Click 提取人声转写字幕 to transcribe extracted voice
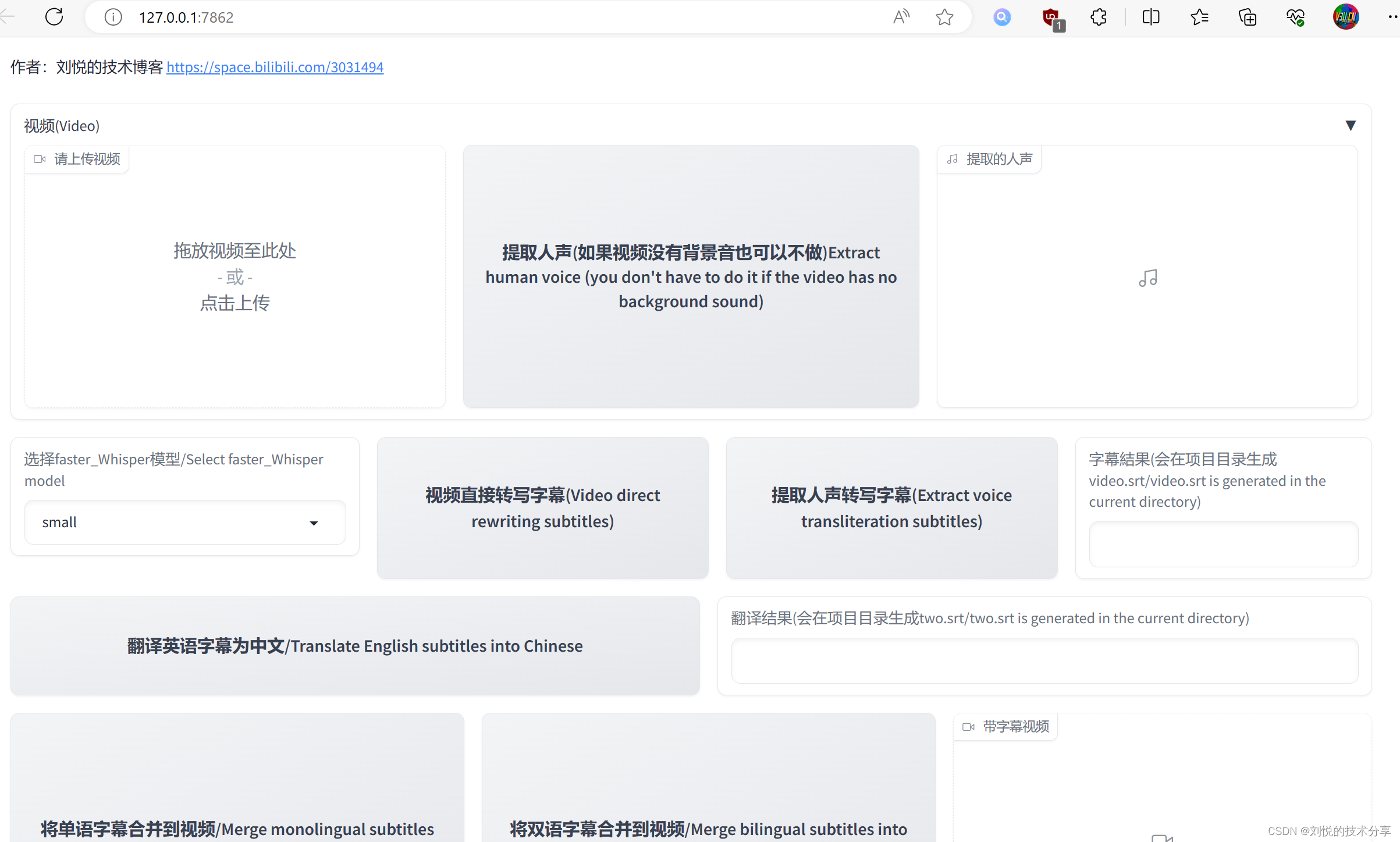Viewport: 1400px width, 842px height. click(890, 507)
